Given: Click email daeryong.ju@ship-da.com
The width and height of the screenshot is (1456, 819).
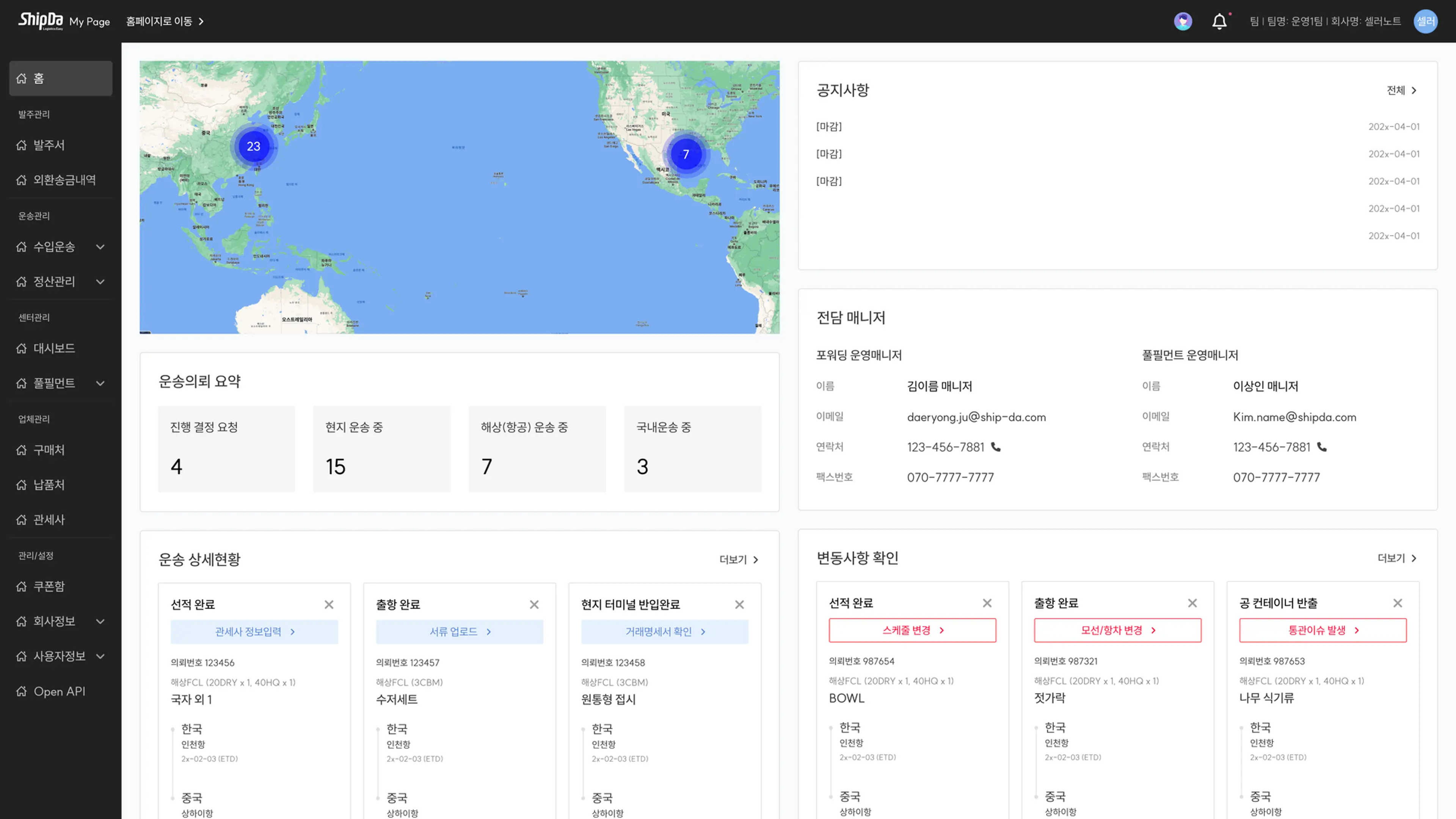Looking at the screenshot, I should coord(976,417).
